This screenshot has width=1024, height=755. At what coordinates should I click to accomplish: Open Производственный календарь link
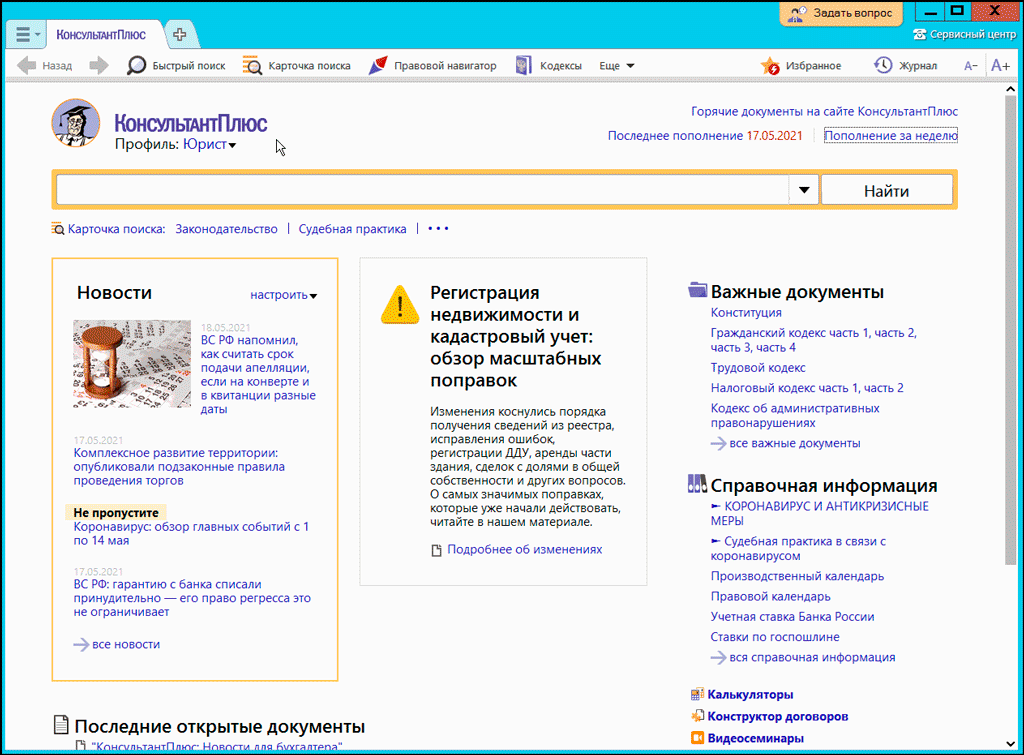pos(797,577)
